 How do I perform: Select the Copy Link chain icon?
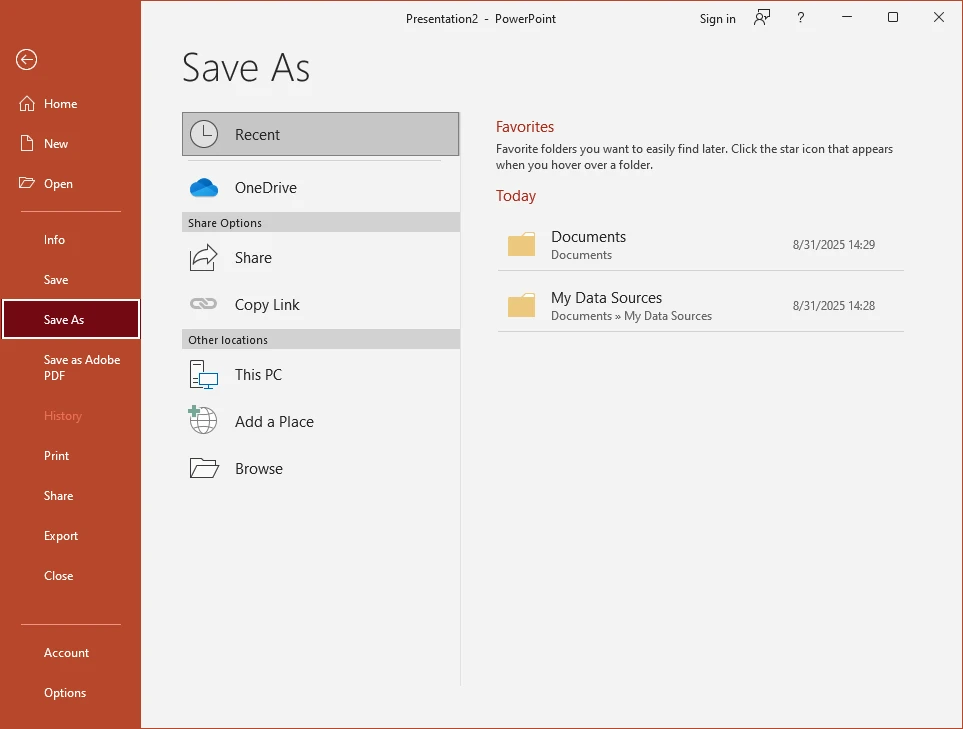(x=202, y=304)
